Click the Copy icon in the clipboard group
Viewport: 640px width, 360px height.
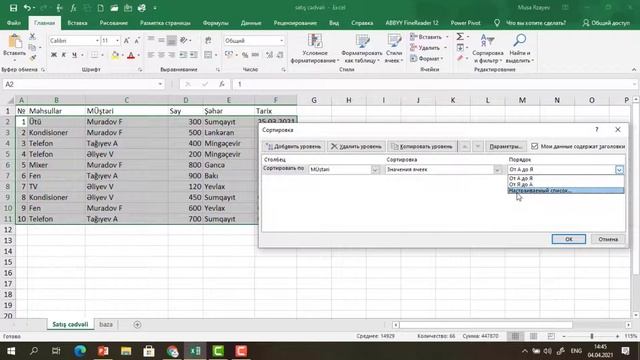pos(32,47)
